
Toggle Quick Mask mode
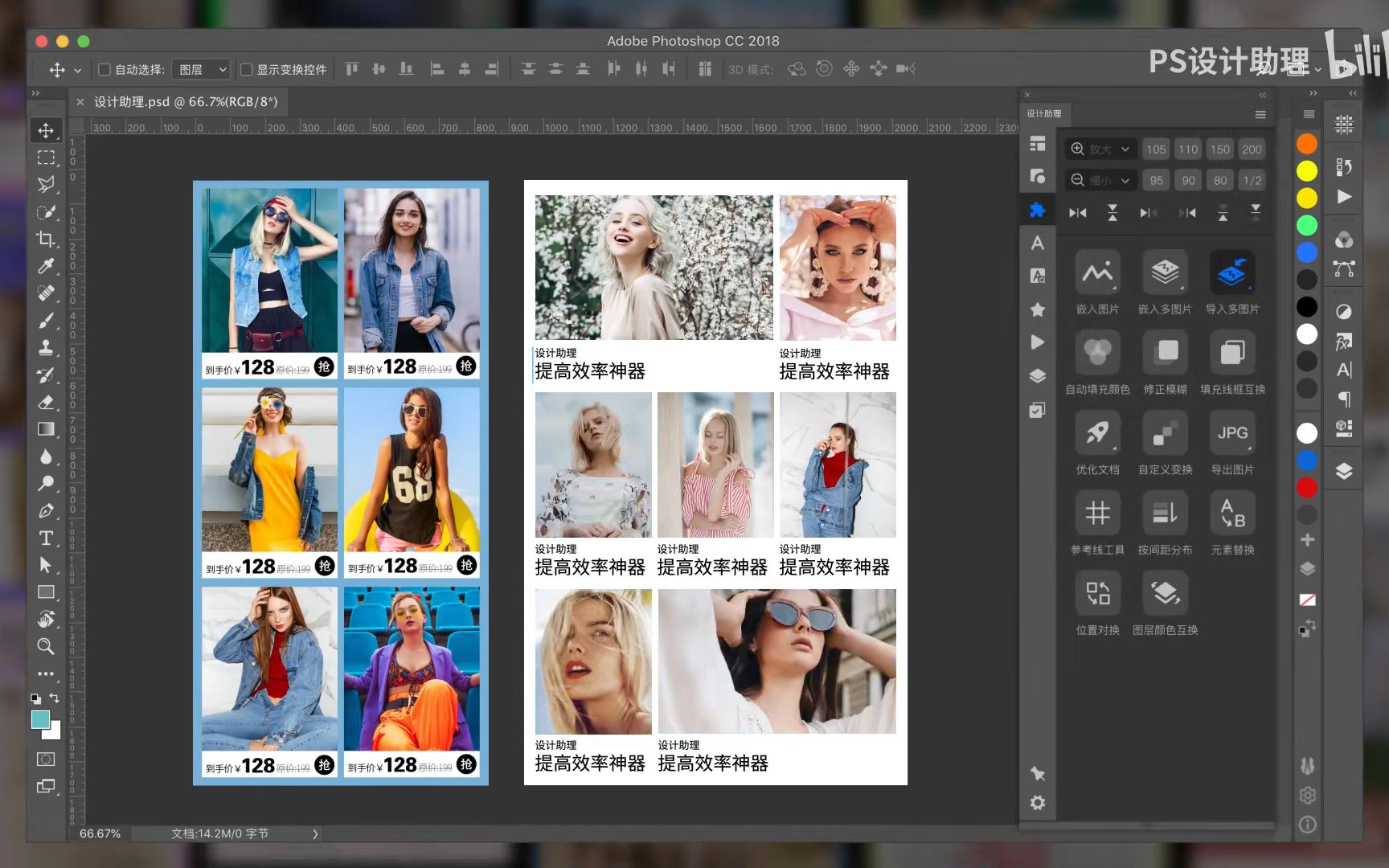click(46, 759)
